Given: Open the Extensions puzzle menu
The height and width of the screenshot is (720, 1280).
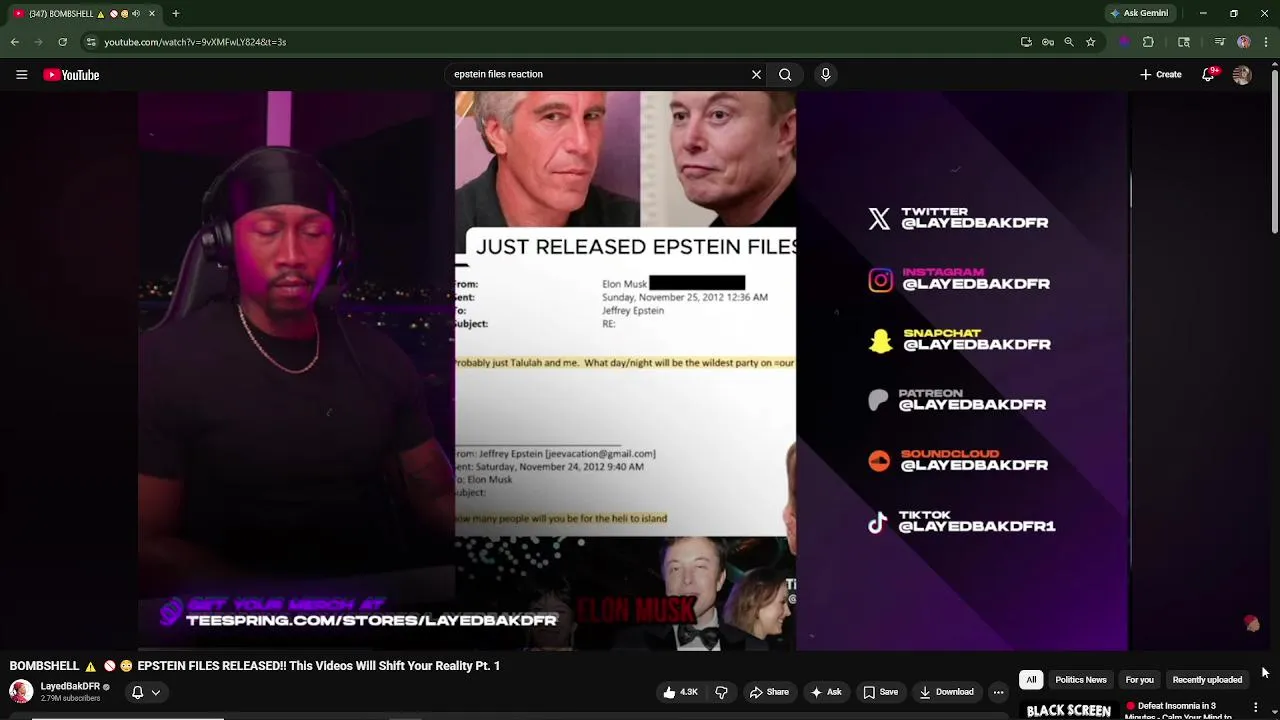Looking at the screenshot, I should coord(1148,42).
